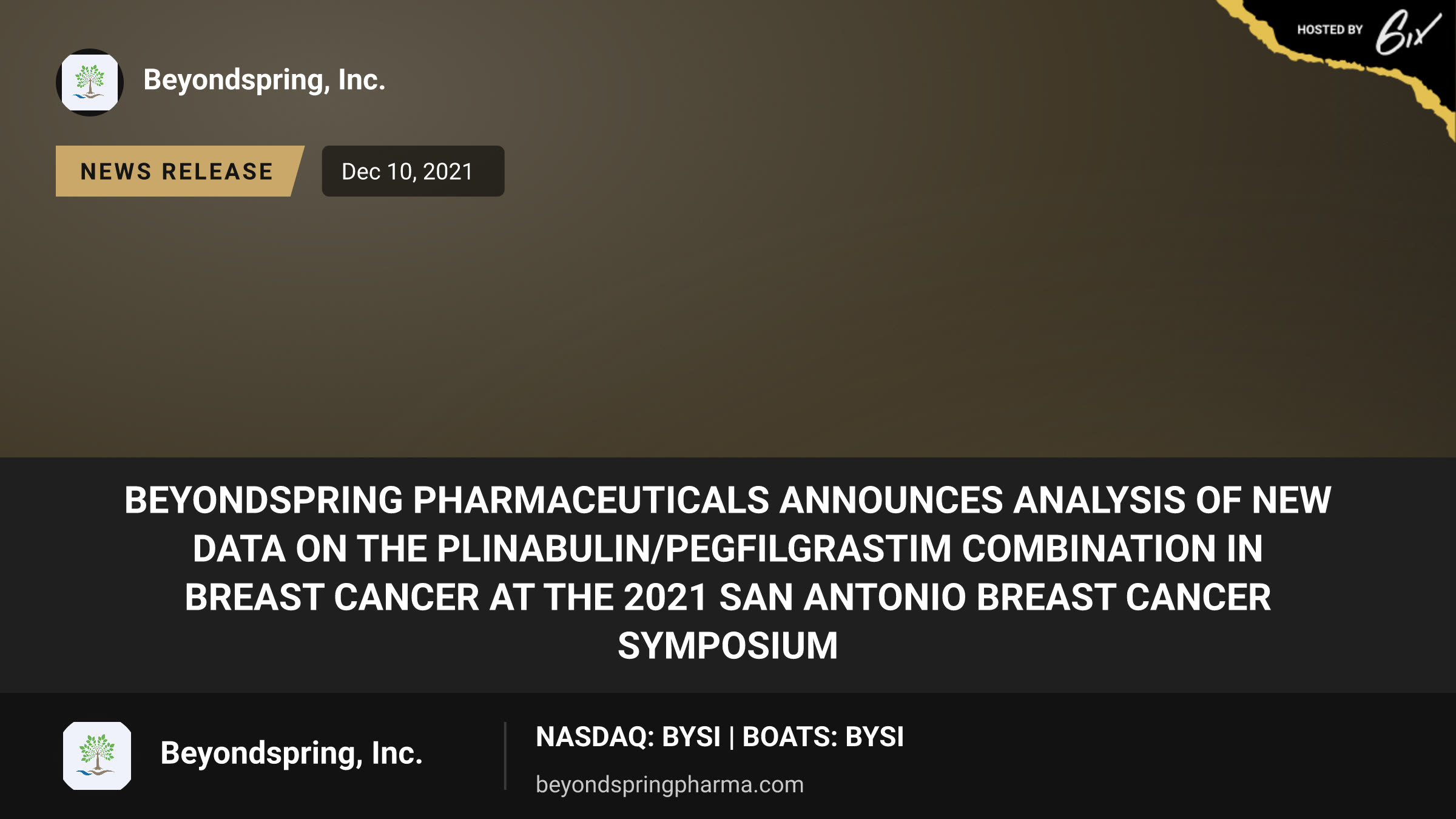
Task: Click the NASDAQ: BYSI ticker text
Action: 628,737
